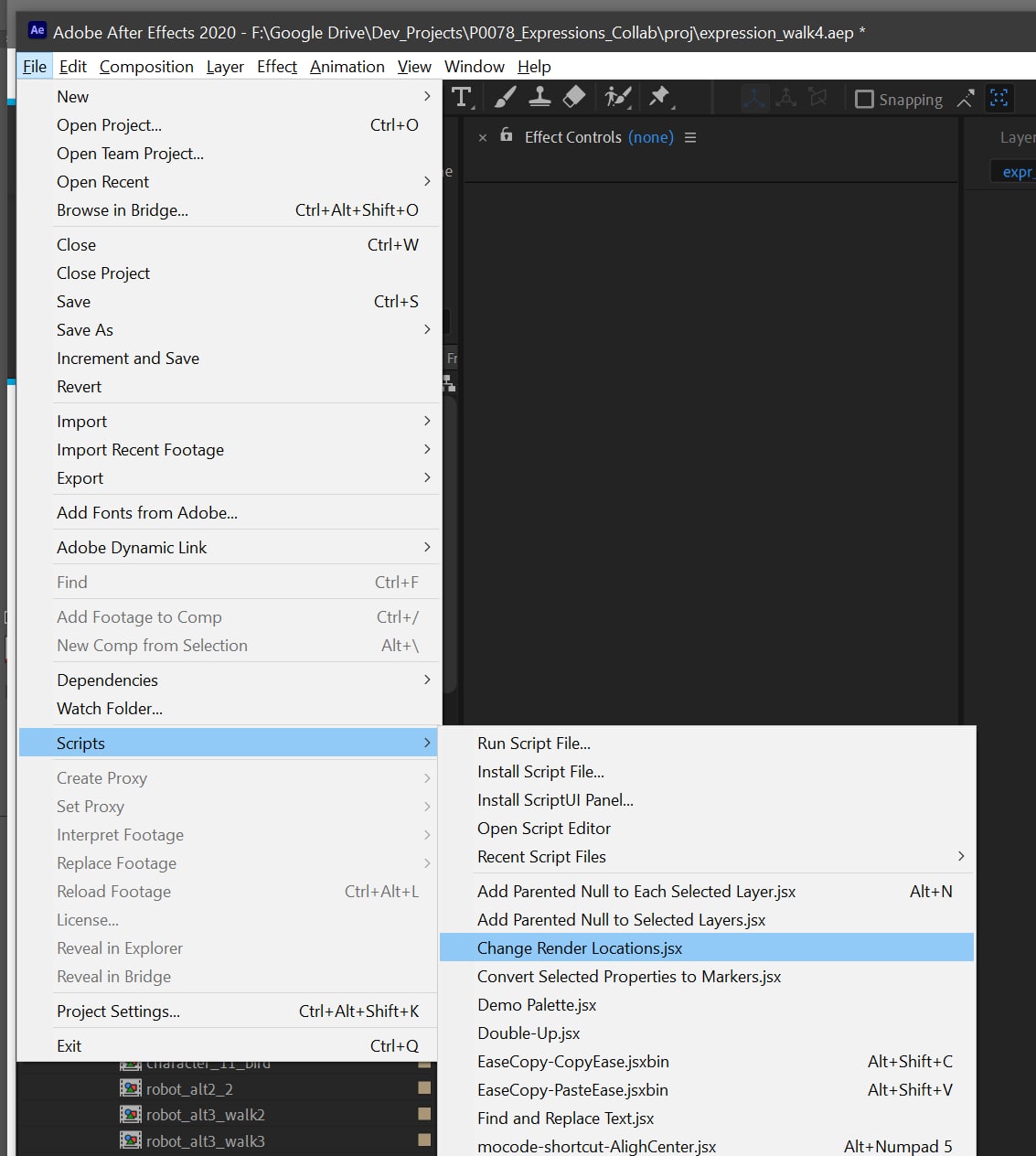Run Change Render Locations.jsx script
1036x1156 pixels.
(707, 948)
